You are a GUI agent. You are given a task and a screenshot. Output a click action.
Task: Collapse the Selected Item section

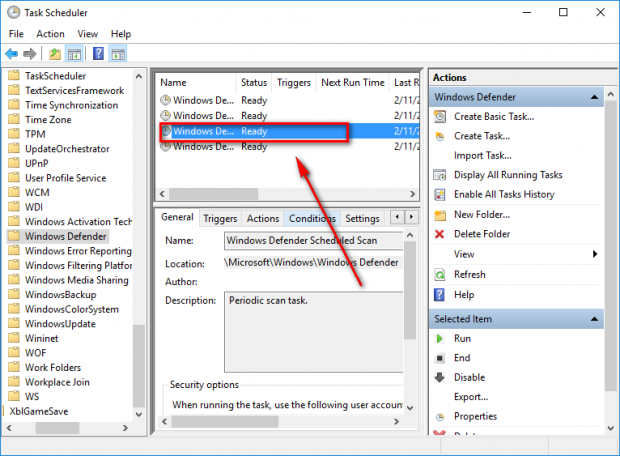click(594, 319)
